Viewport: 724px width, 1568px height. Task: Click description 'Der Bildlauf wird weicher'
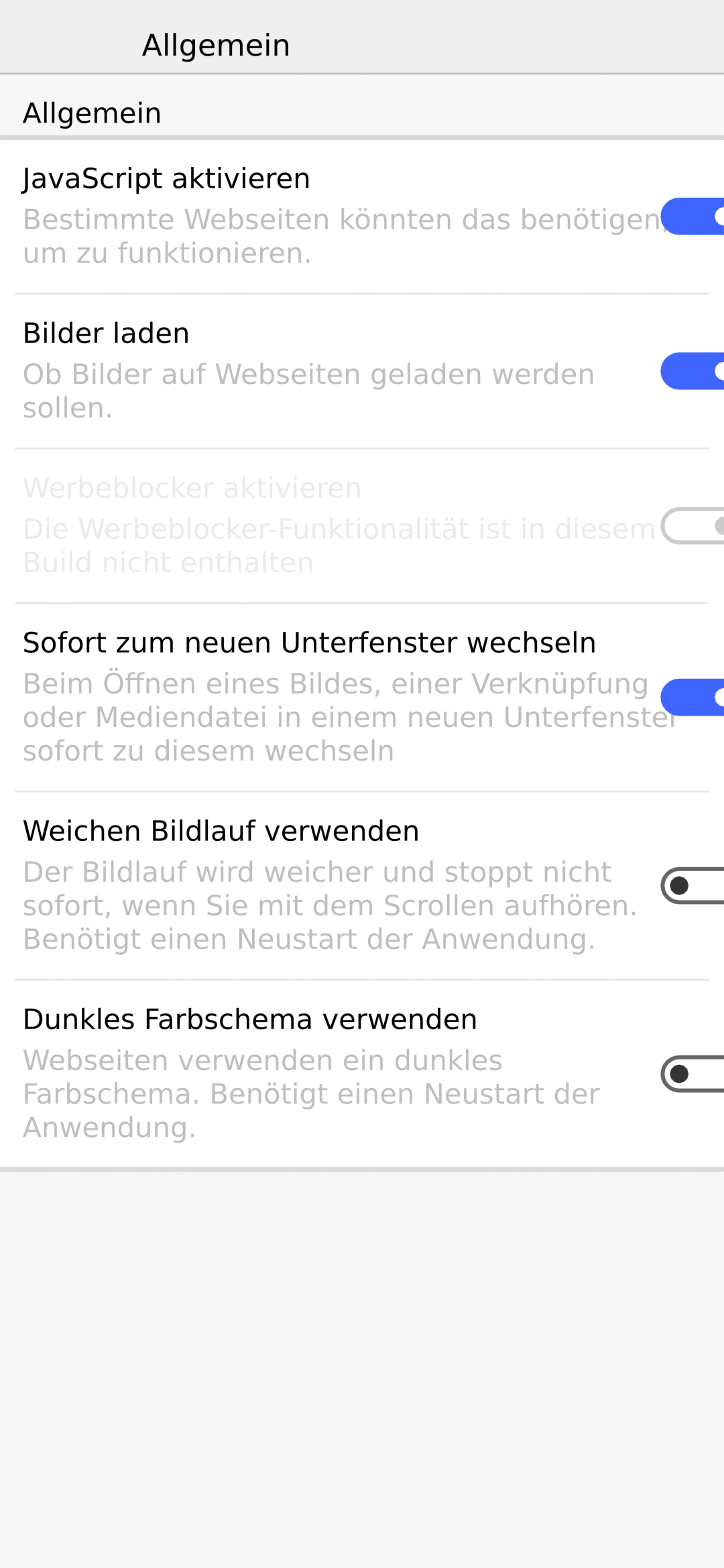coord(328,905)
